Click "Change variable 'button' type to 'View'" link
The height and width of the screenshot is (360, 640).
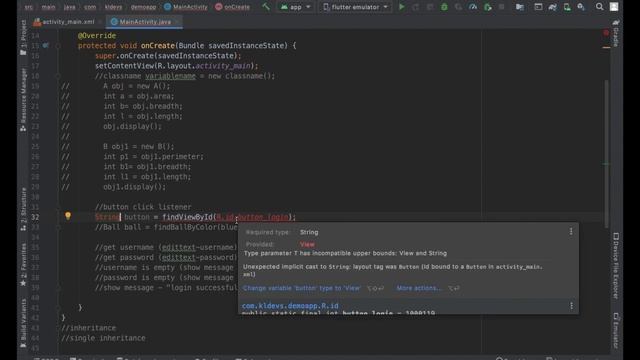[302, 288]
